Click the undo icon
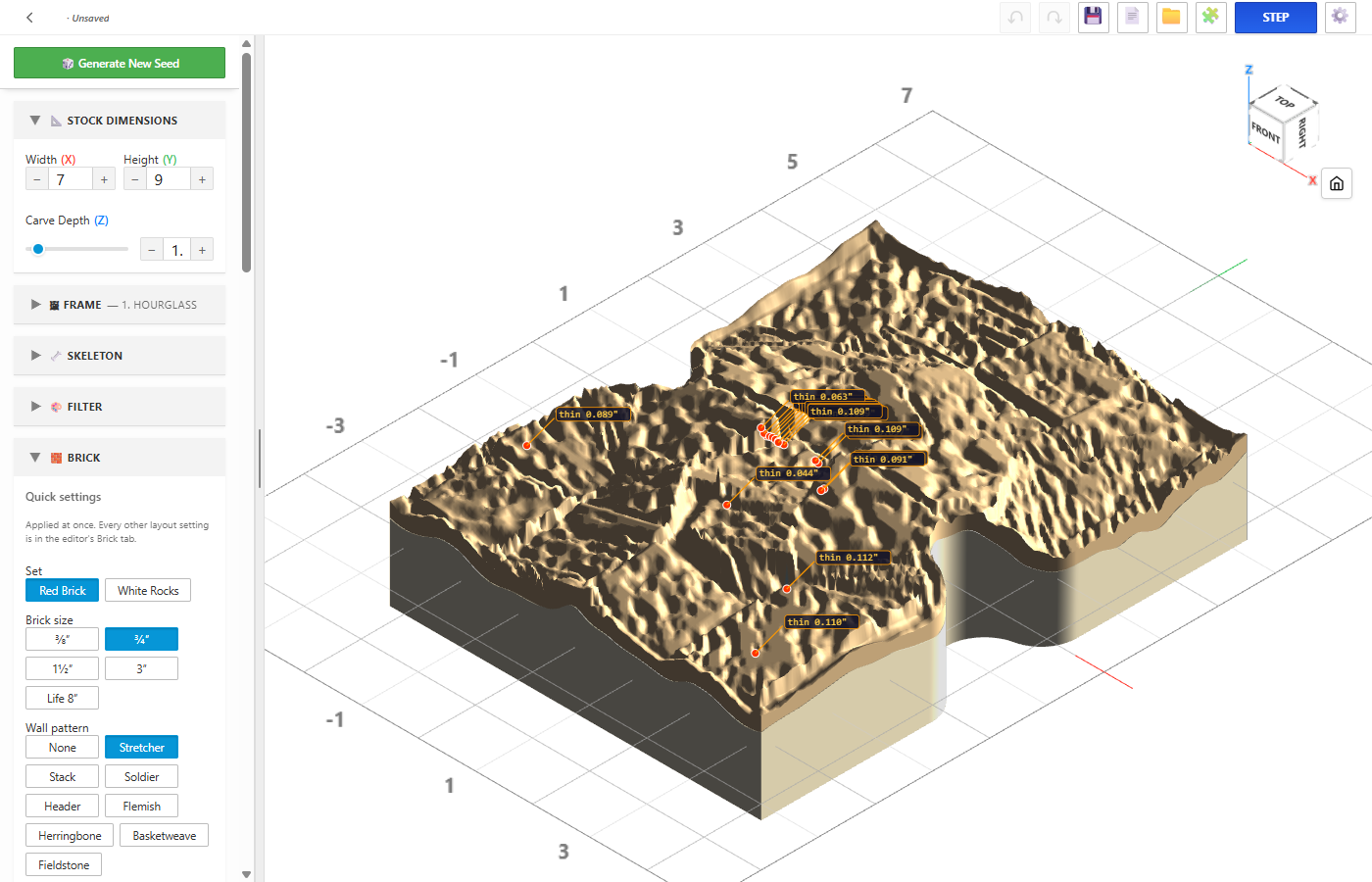 (1015, 18)
